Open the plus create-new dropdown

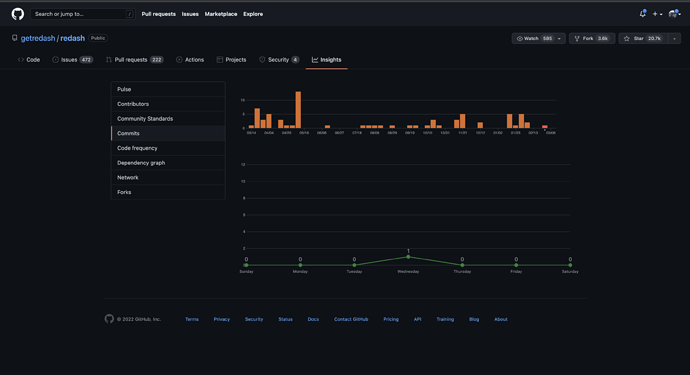657,14
